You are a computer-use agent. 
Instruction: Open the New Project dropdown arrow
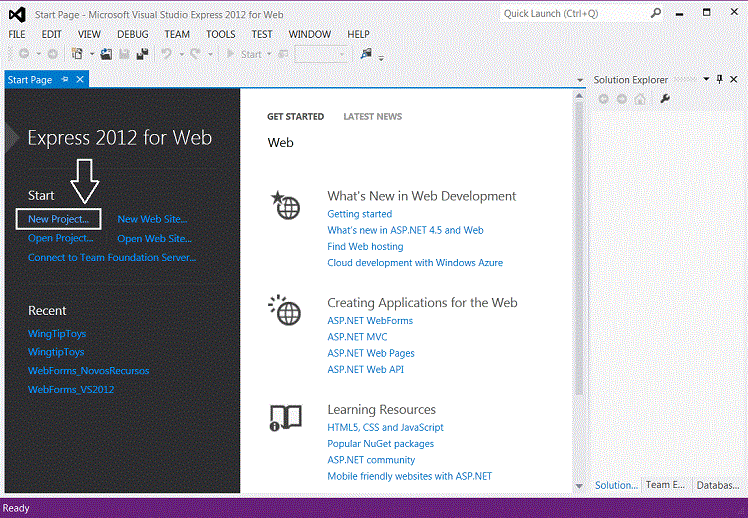tap(92, 54)
